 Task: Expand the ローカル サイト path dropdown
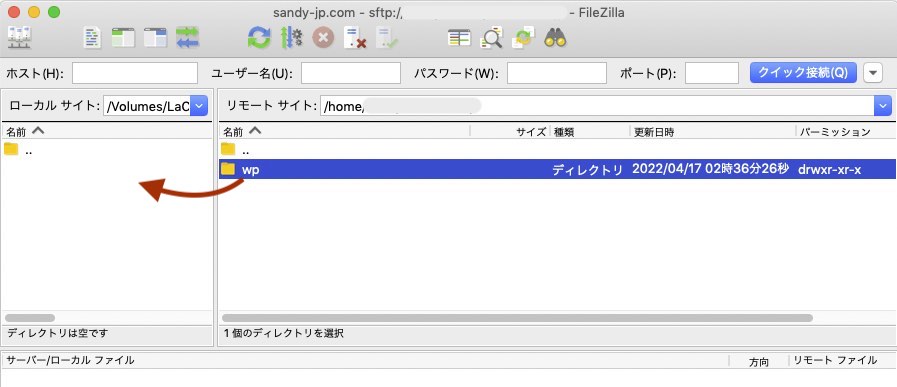click(x=199, y=106)
